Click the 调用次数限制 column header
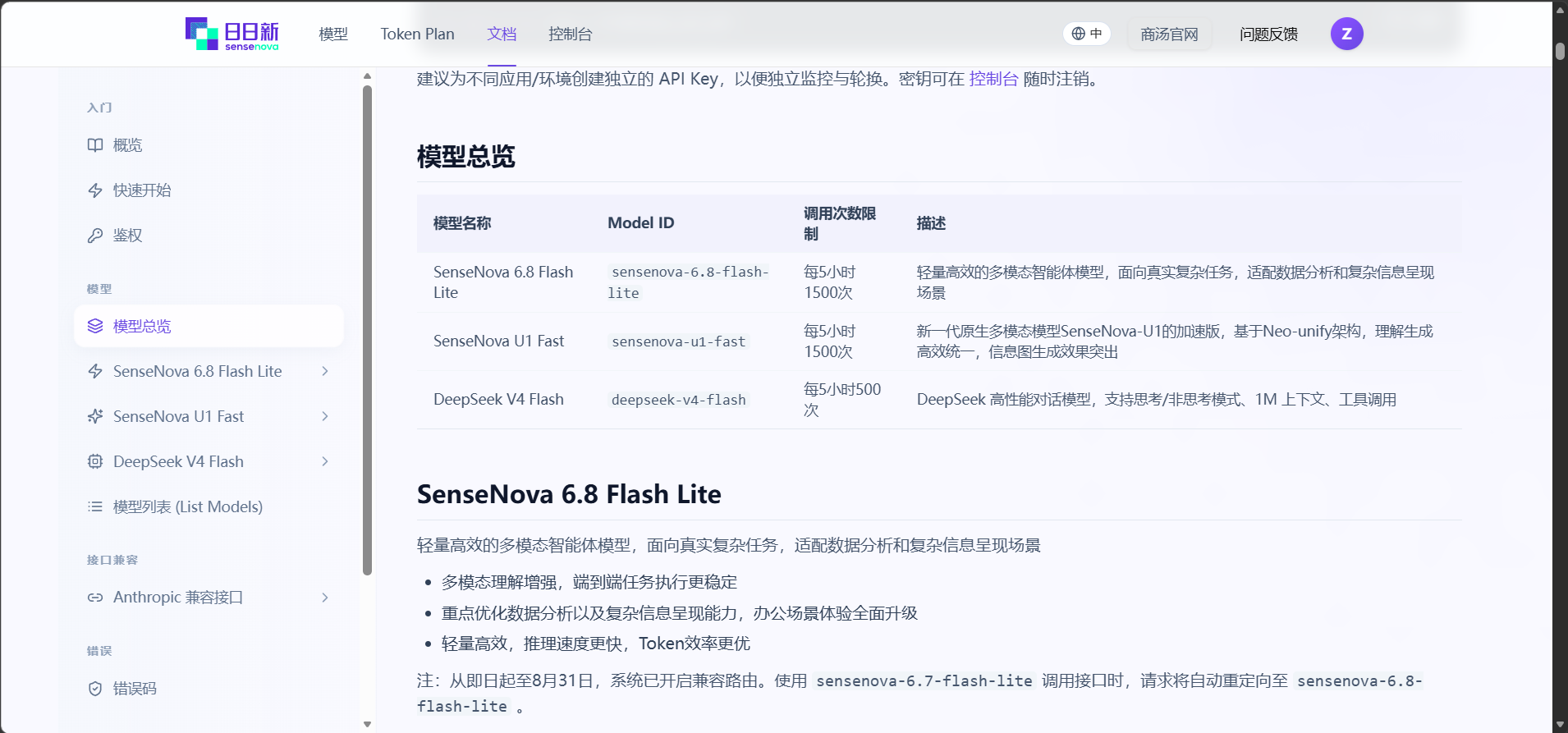Image resolution: width=1568 pixels, height=733 pixels. point(840,223)
